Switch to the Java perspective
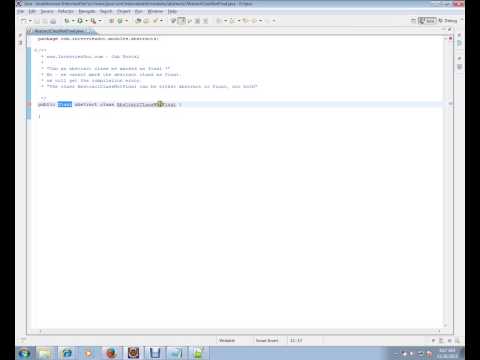The width and height of the screenshot is (480, 360). click(x=427, y=21)
